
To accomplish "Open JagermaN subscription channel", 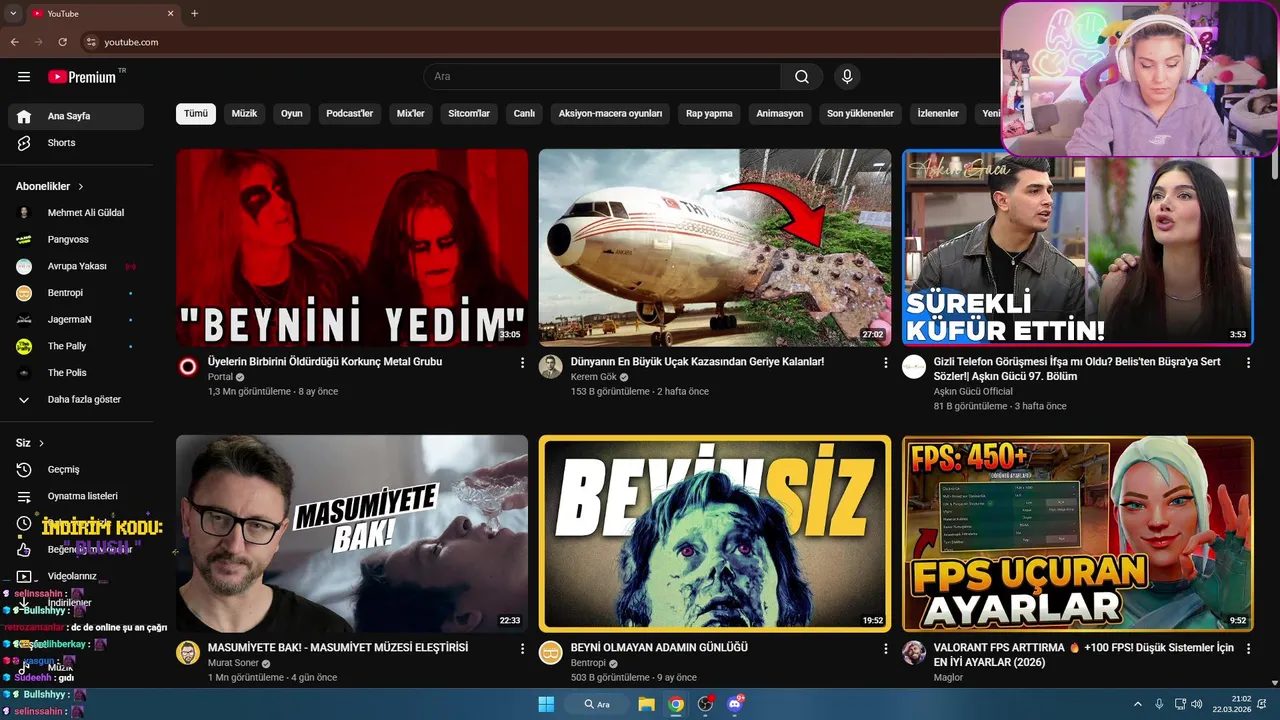I will point(76,320).
